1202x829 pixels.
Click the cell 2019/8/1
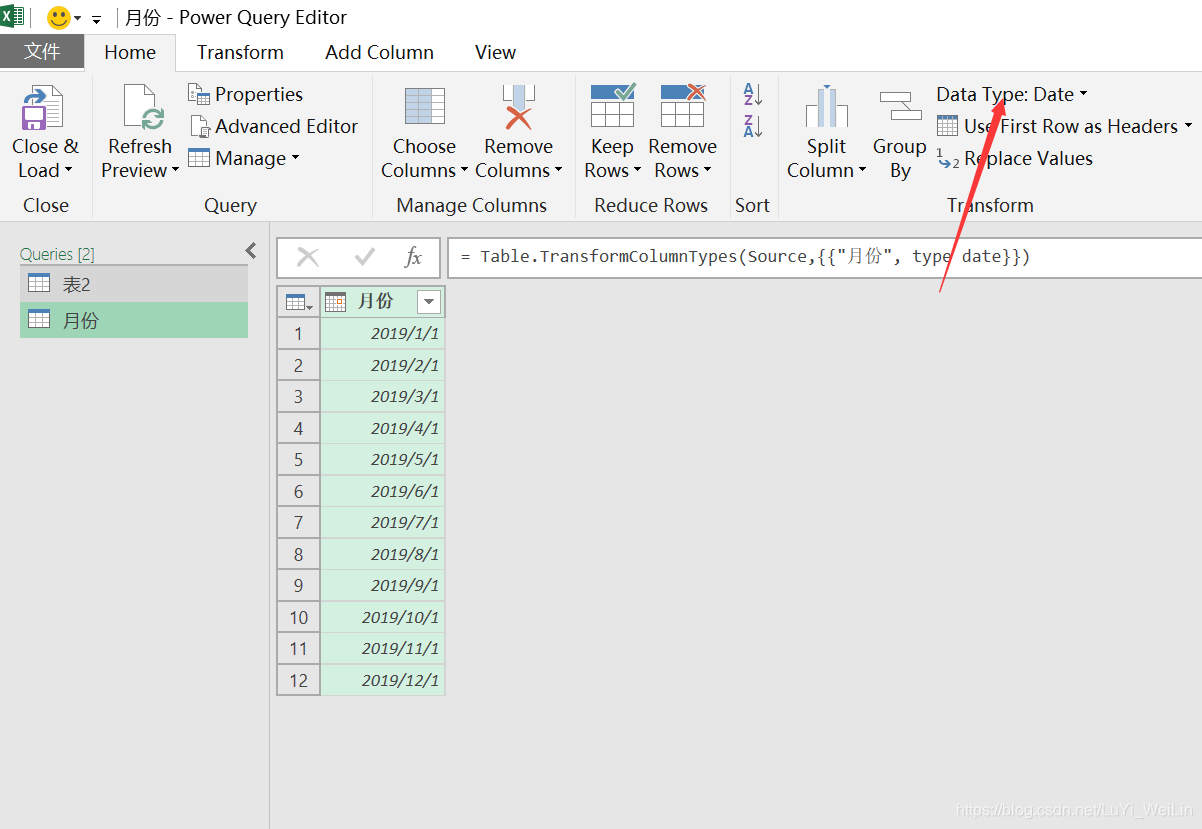tap(383, 554)
